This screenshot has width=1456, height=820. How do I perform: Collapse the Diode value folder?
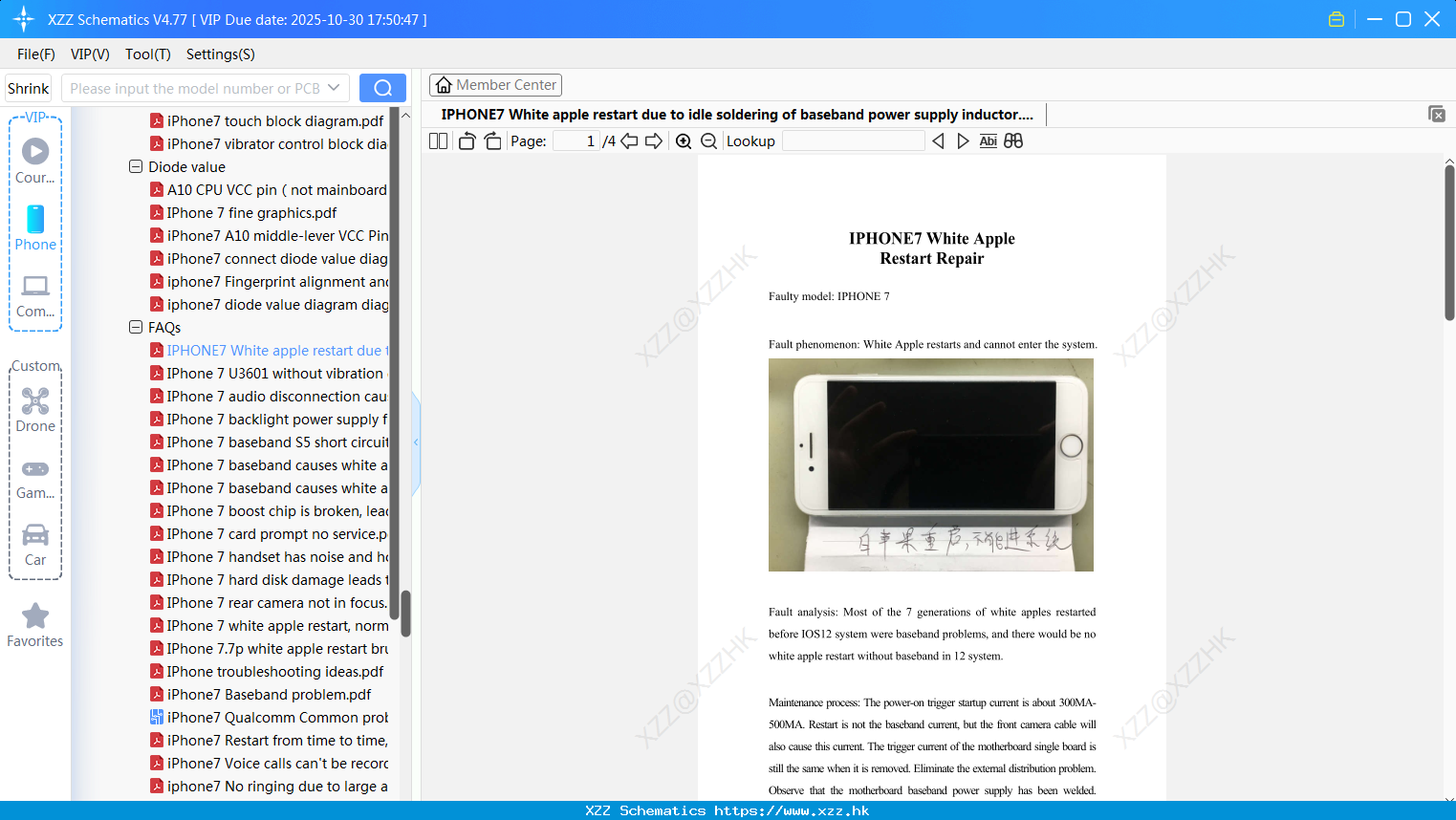click(136, 166)
